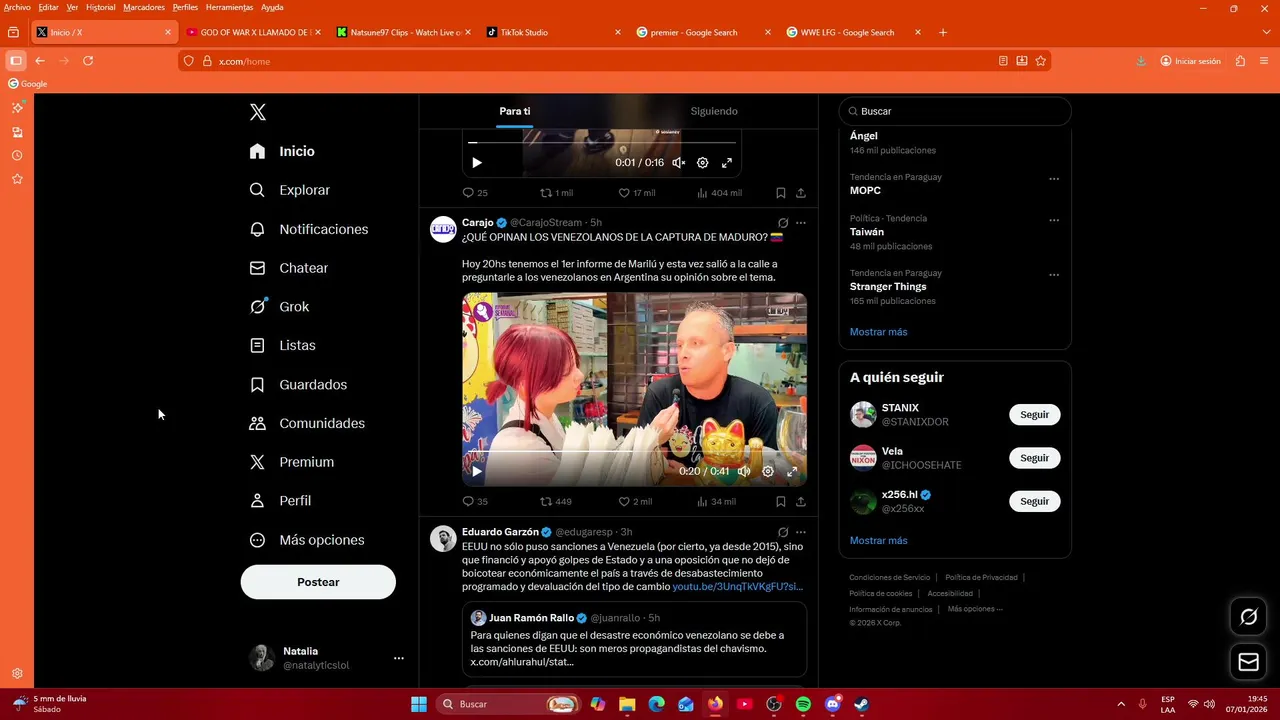Open more options on Eduardo Garzón post

coord(800,532)
